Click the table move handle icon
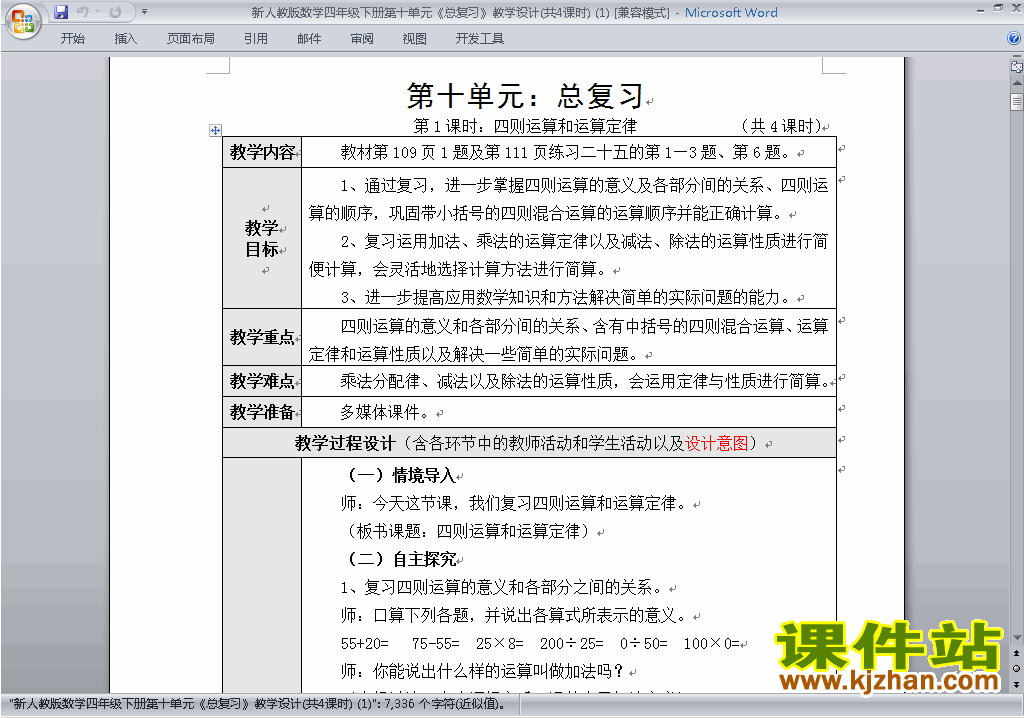Viewport: 1024px width, 718px height. click(x=215, y=130)
